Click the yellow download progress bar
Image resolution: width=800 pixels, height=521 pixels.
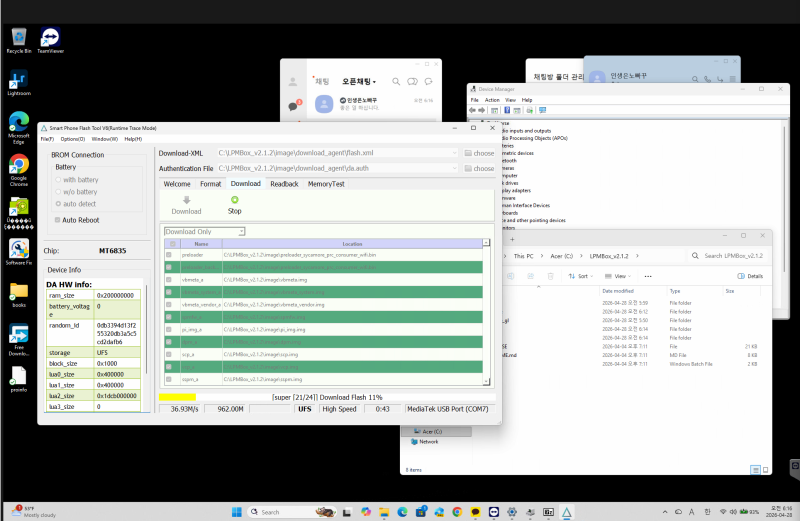point(177,397)
